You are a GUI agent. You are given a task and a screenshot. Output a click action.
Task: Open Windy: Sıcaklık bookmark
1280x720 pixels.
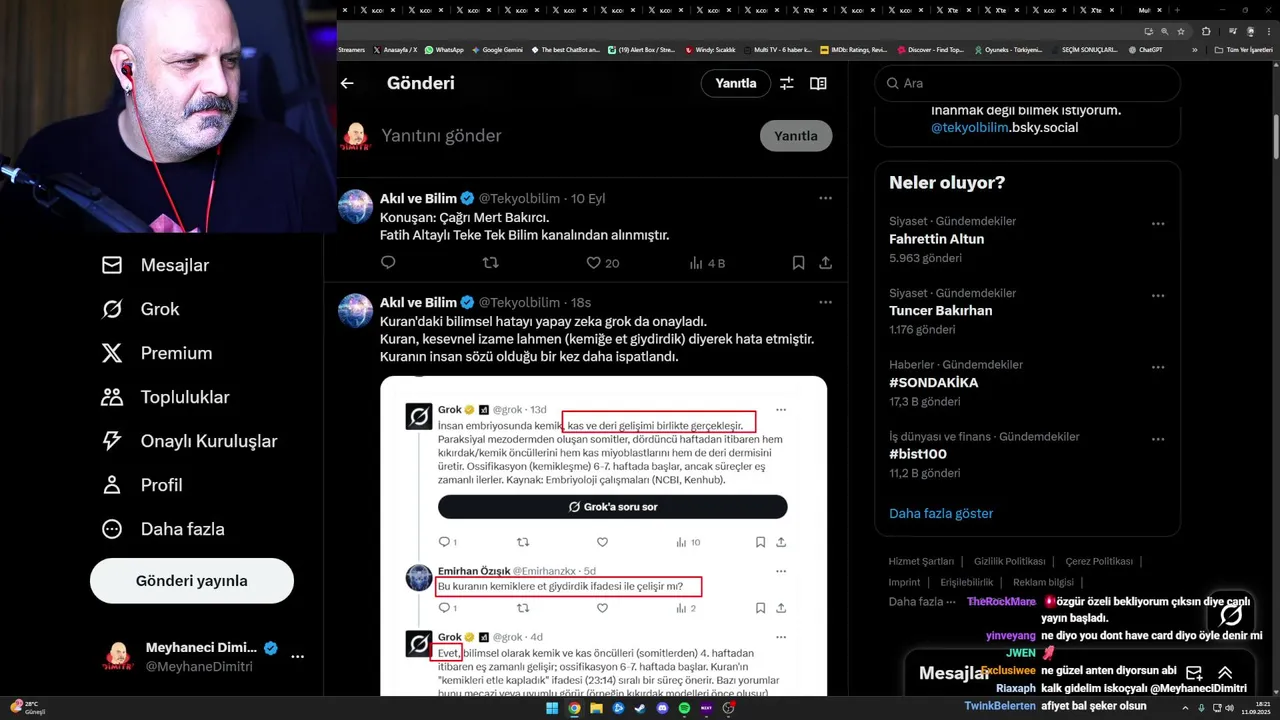pyautogui.click(x=710, y=49)
